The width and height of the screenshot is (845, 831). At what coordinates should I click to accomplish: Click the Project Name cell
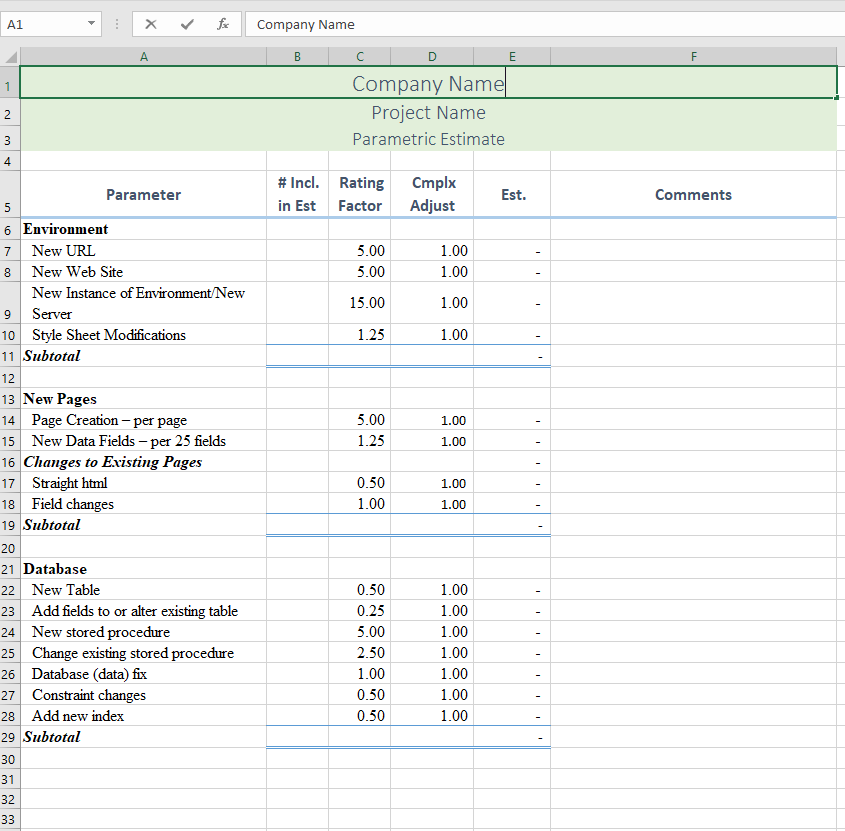428,112
